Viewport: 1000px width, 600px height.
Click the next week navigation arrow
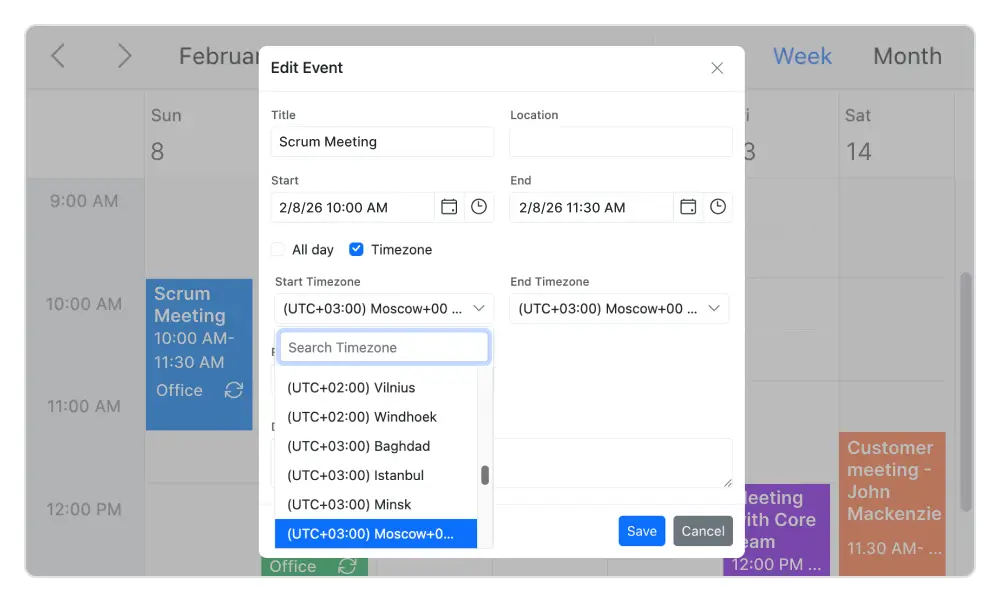click(124, 56)
